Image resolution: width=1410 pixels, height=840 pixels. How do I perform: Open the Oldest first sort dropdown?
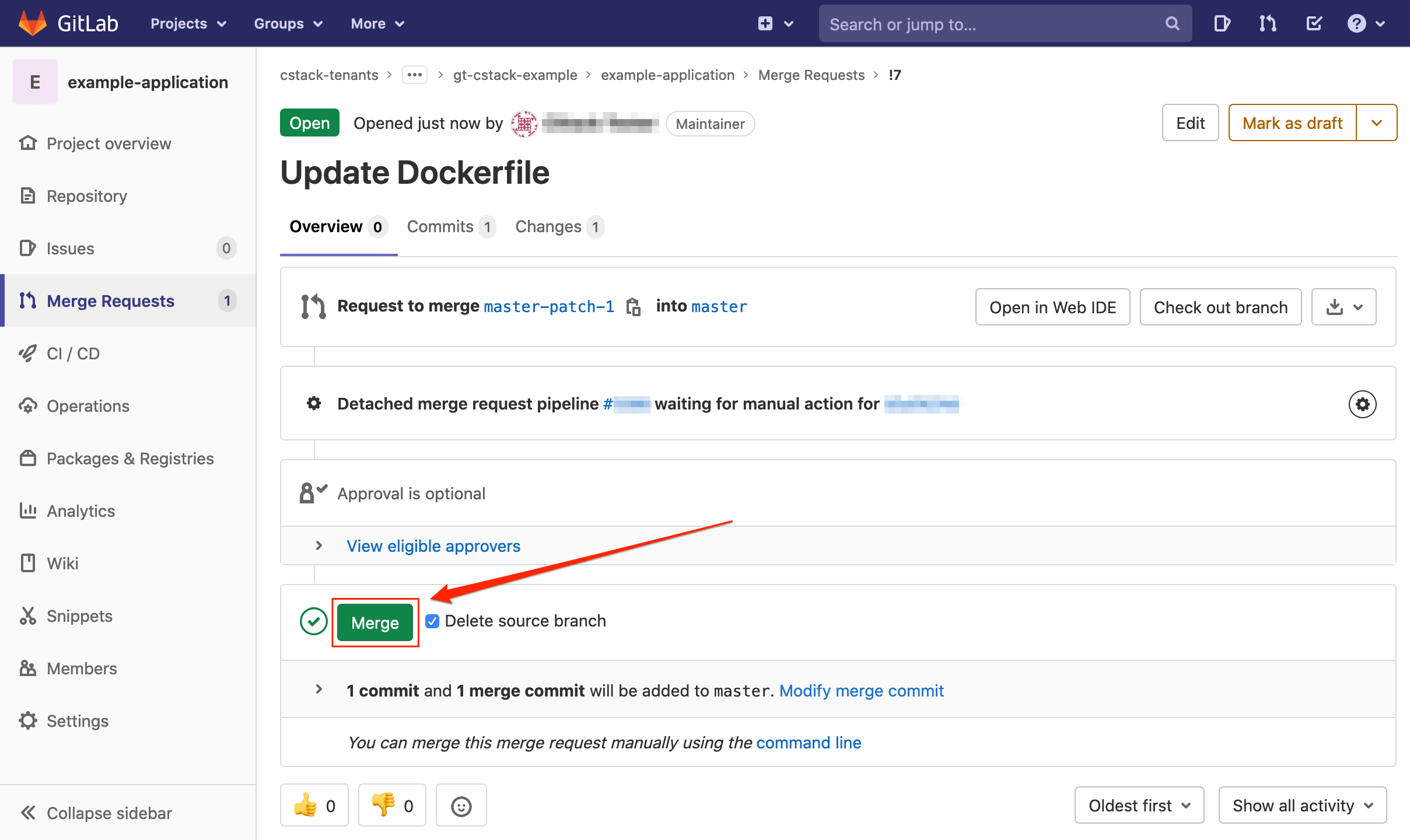click(x=1139, y=805)
